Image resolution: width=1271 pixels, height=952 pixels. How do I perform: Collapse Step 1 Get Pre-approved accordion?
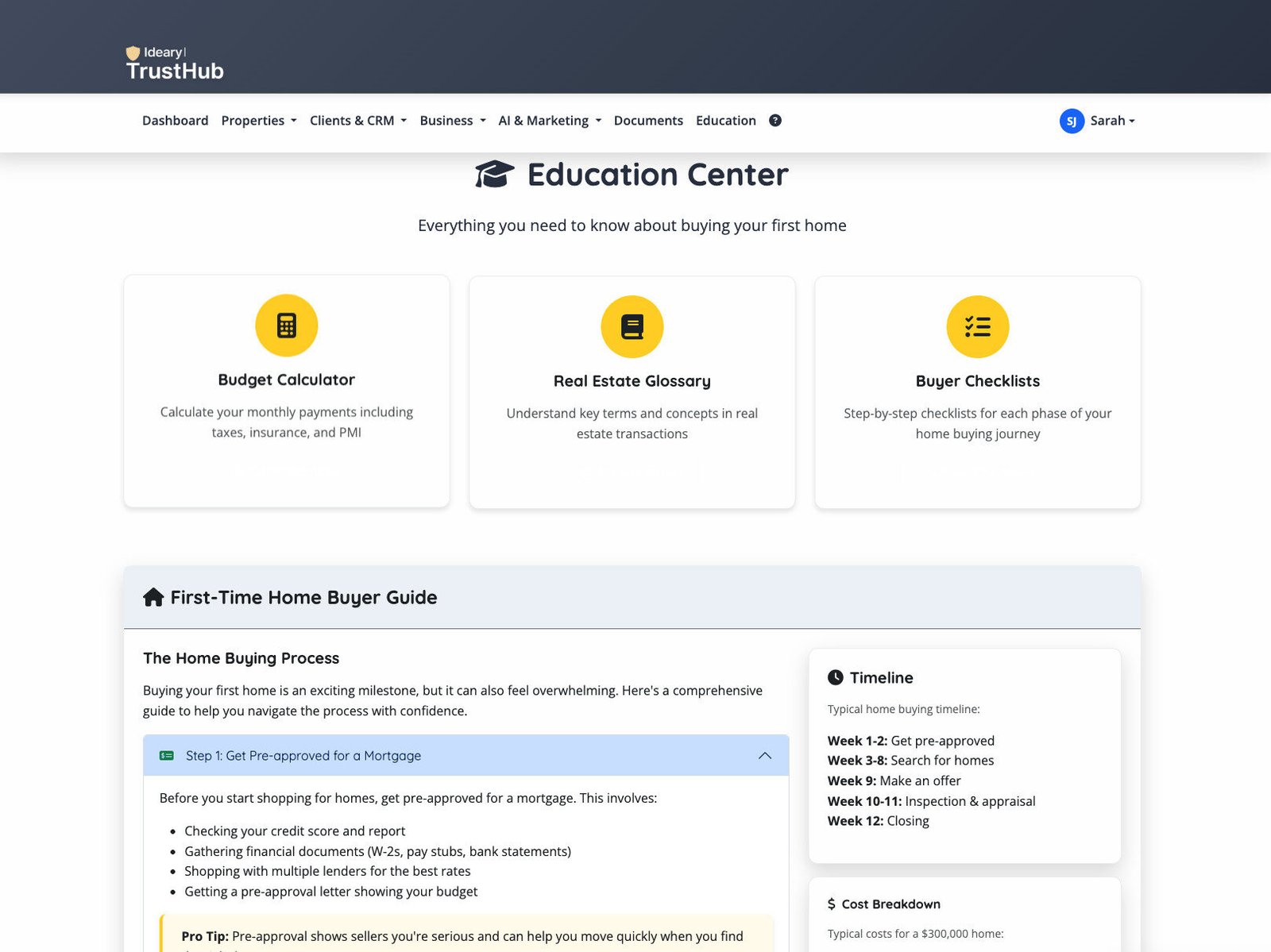pyautogui.click(x=466, y=756)
